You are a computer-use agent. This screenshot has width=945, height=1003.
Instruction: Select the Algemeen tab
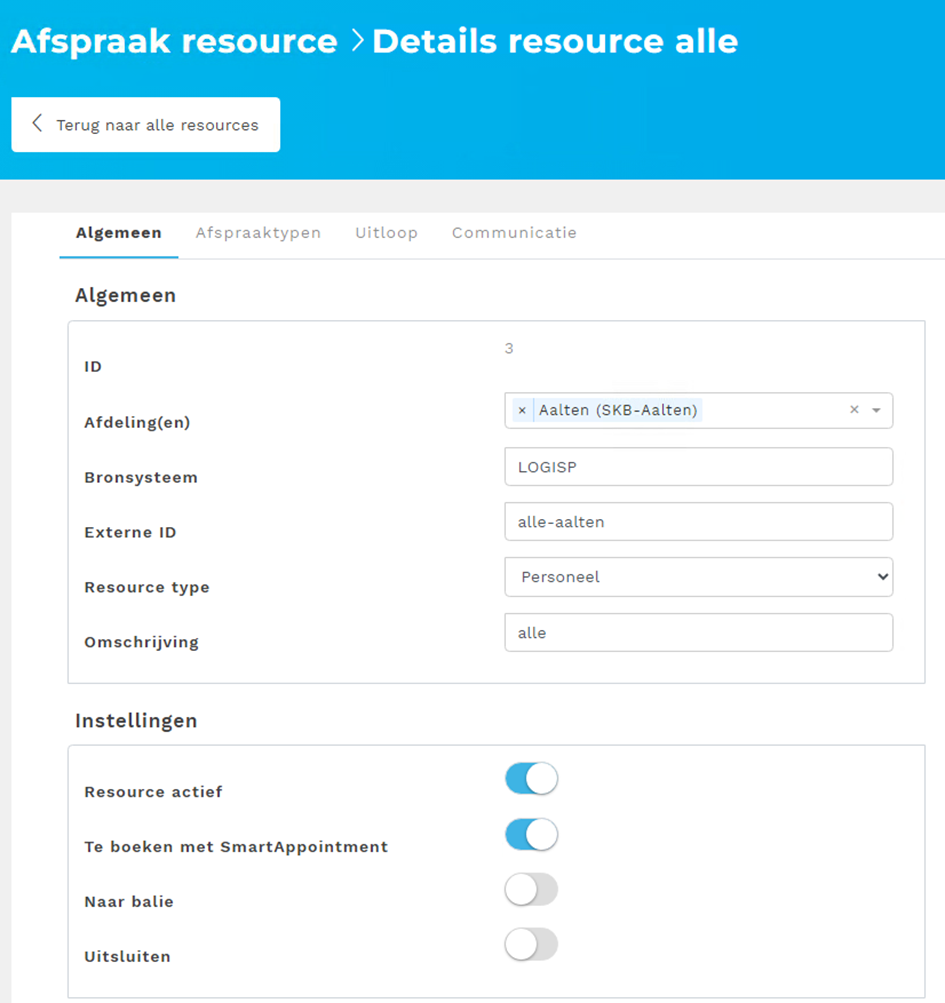pos(118,233)
